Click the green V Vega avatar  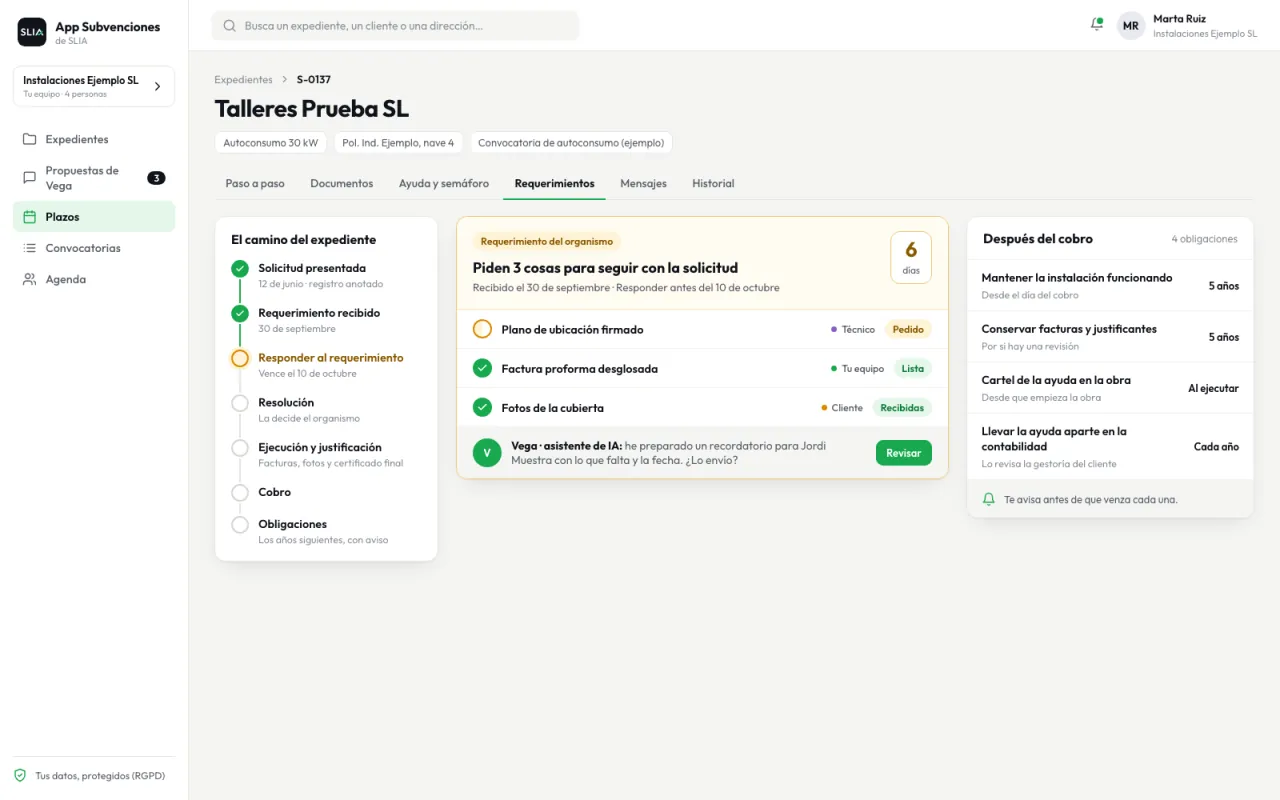click(487, 453)
